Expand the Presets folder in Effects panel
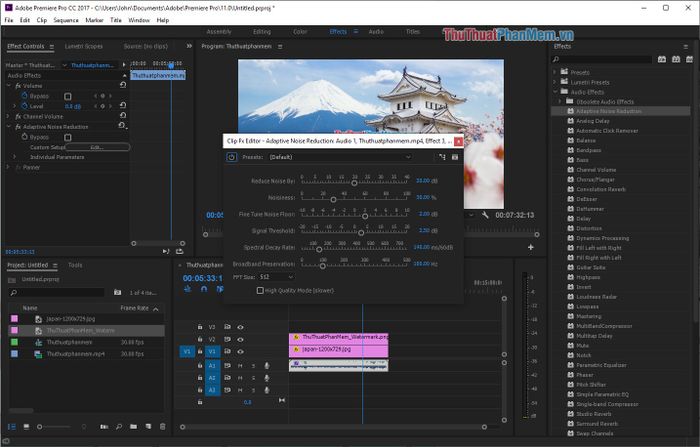 [x=555, y=72]
